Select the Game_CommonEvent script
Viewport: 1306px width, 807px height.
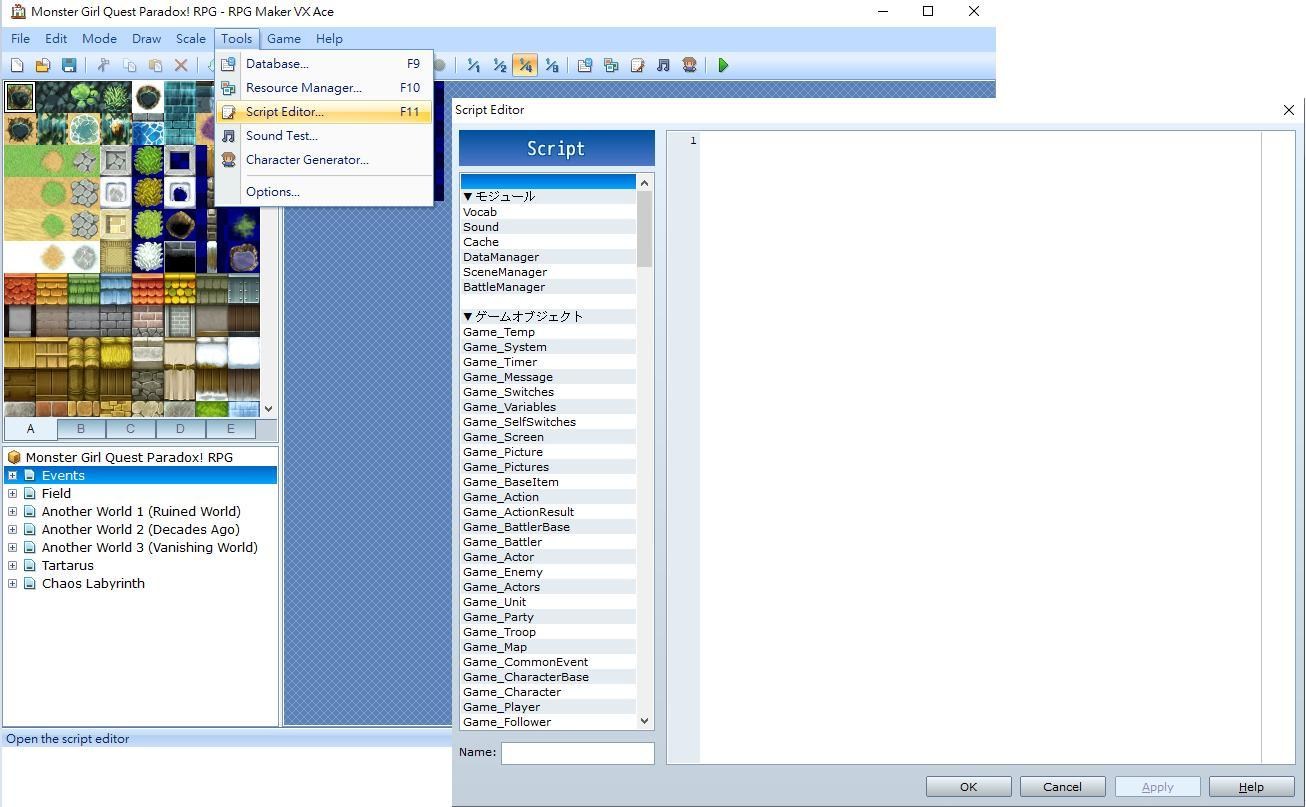pyautogui.click(x=548, y=662)
